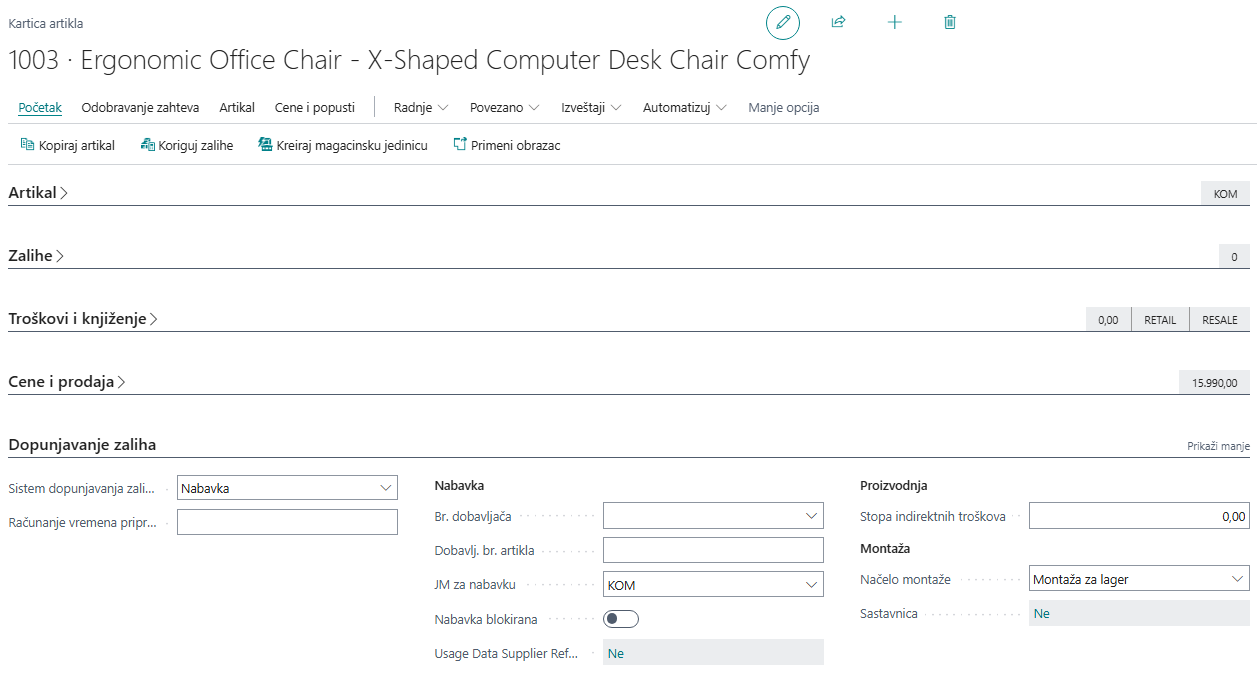Click the Dobavlj. br. artikla input field

[713, 550]
